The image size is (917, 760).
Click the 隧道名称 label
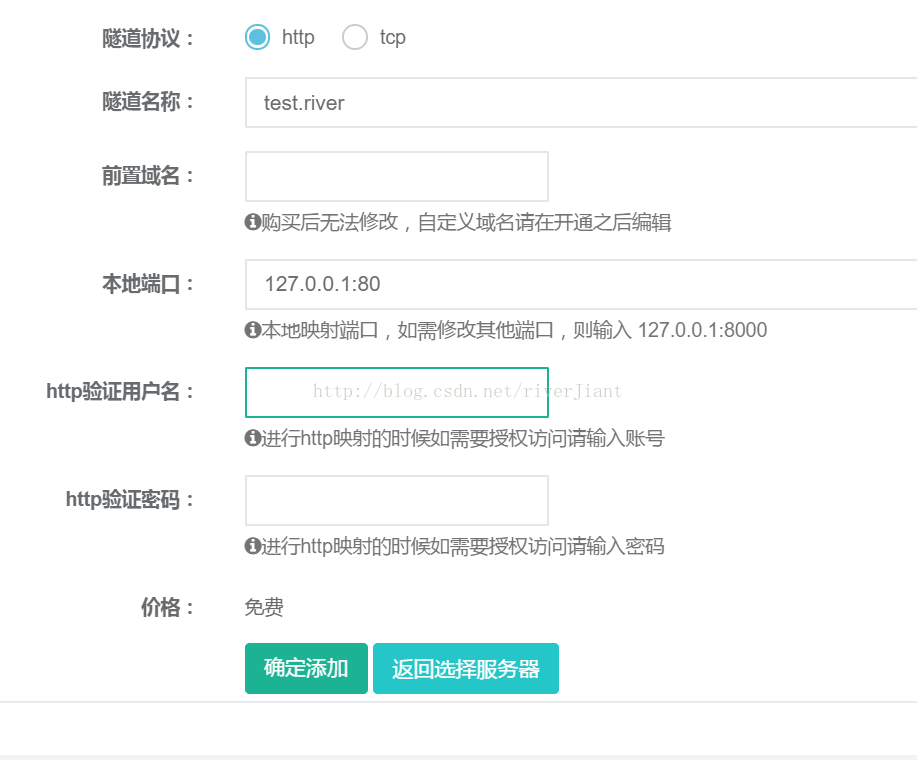coord(148,102)
